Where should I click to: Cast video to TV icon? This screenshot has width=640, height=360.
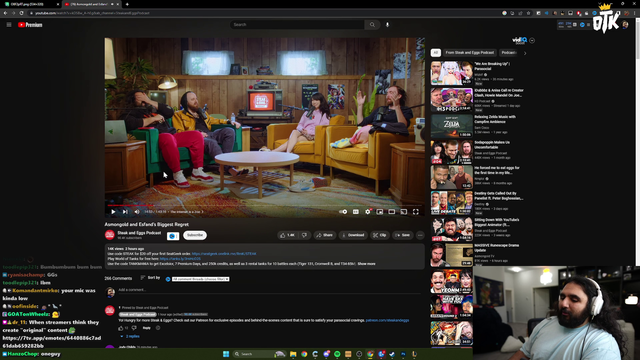[403, 211]
